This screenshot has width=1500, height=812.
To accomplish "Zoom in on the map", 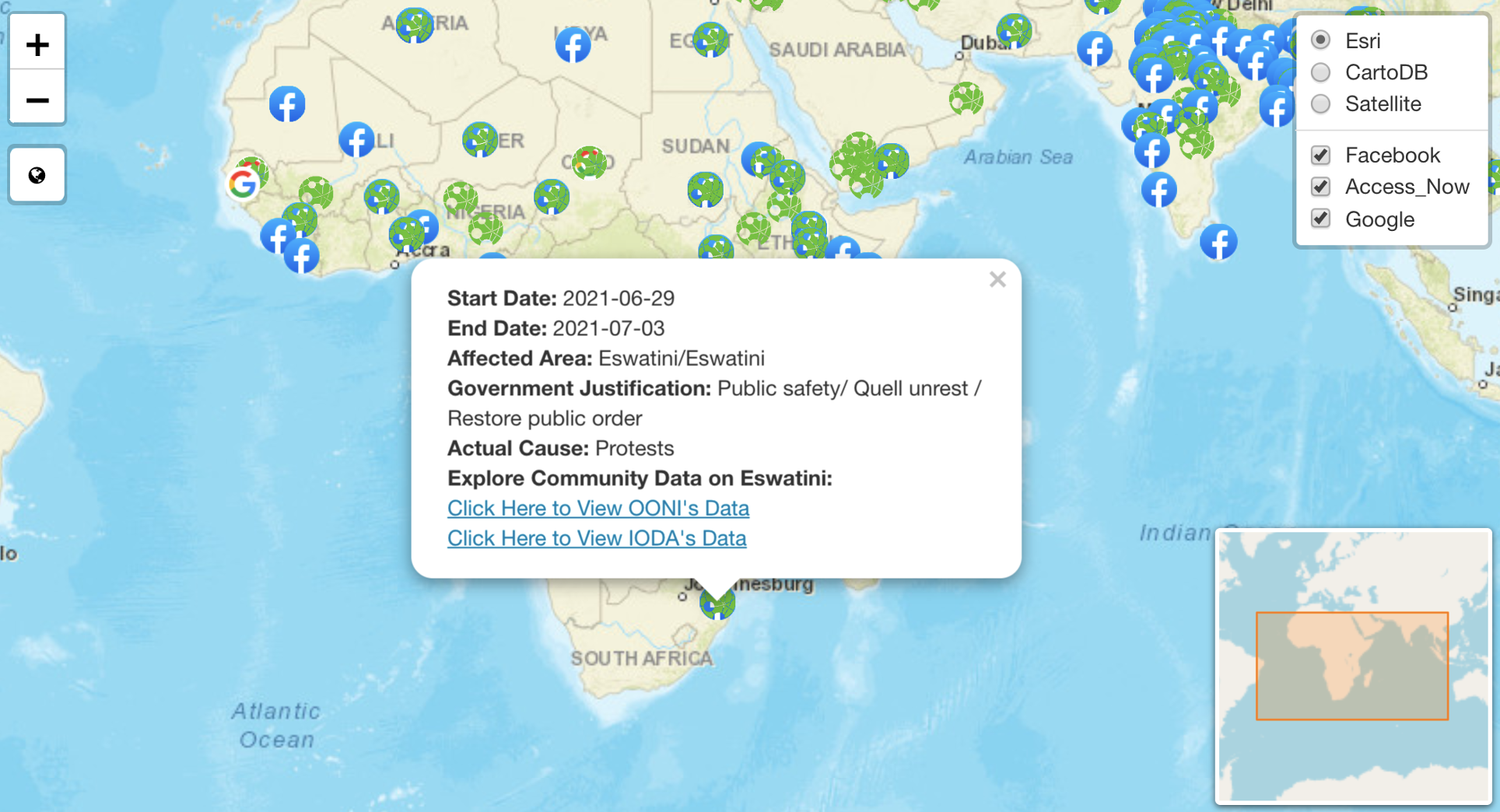I will pos(37,44).
